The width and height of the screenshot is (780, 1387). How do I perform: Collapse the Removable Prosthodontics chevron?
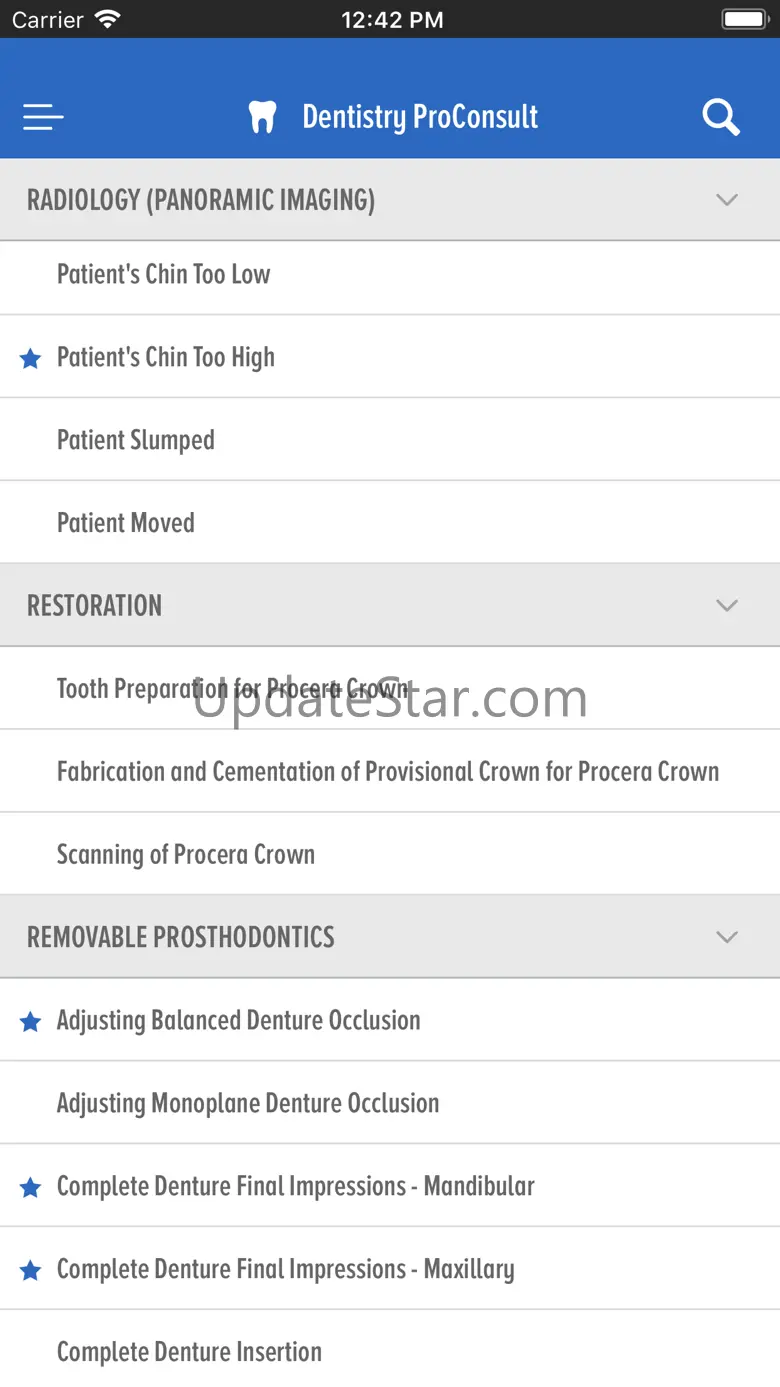coord(727,937)
